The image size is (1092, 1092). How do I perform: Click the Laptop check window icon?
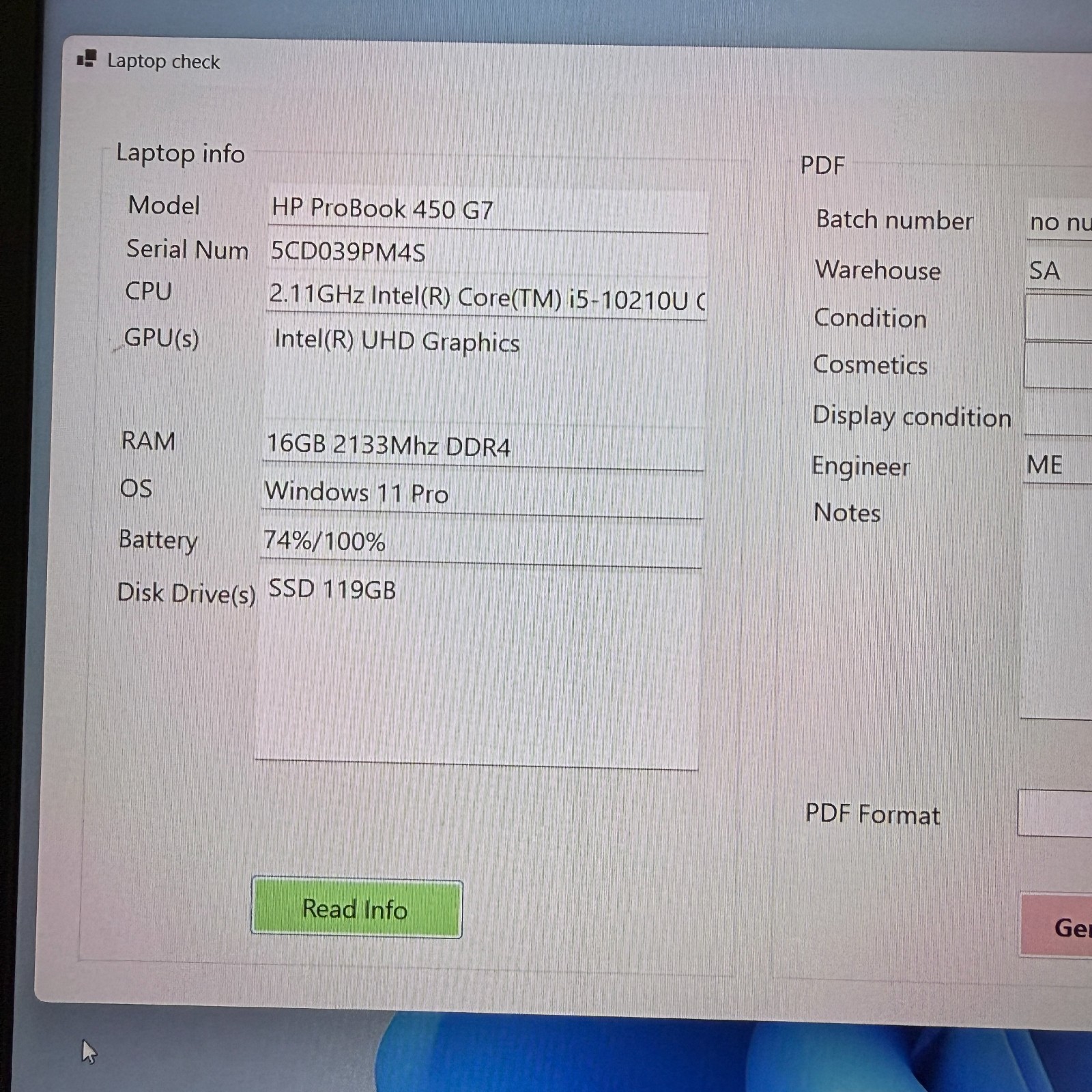point(87,59)
